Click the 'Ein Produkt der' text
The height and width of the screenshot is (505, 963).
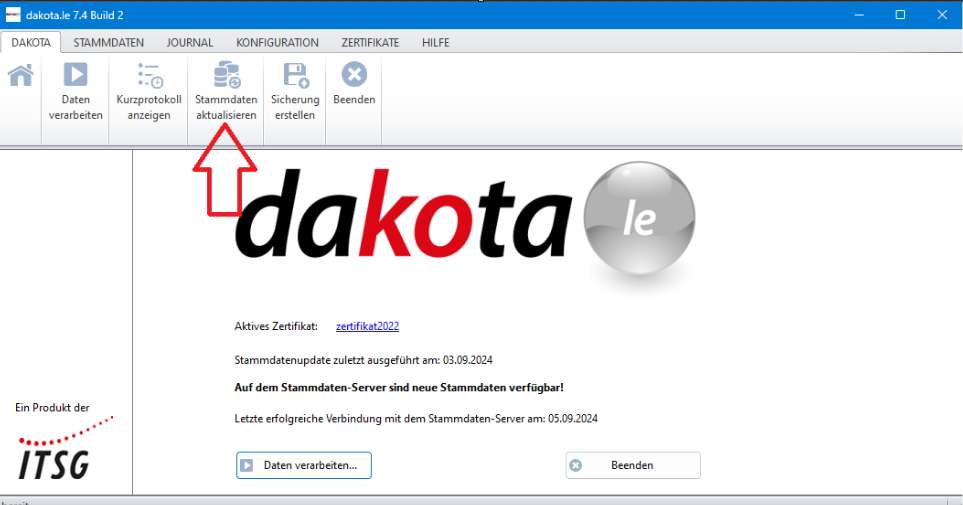tap(52, 407)
